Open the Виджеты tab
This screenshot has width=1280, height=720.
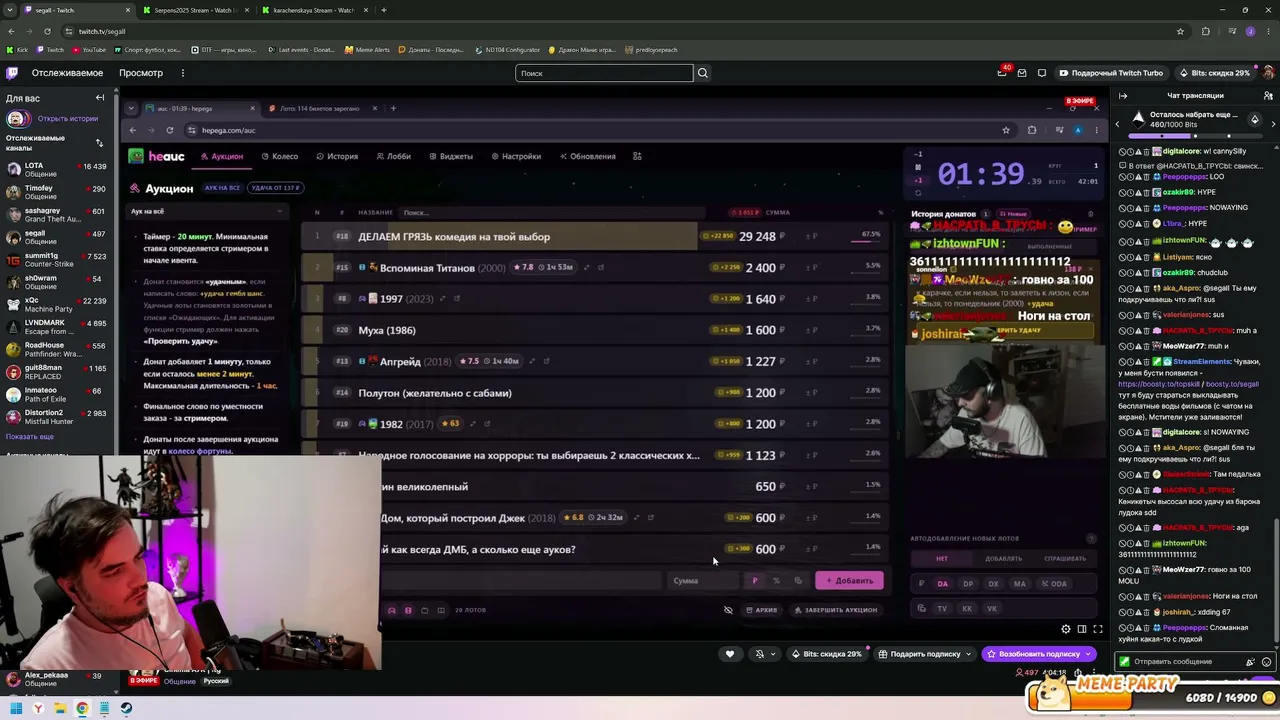(450, 156)
